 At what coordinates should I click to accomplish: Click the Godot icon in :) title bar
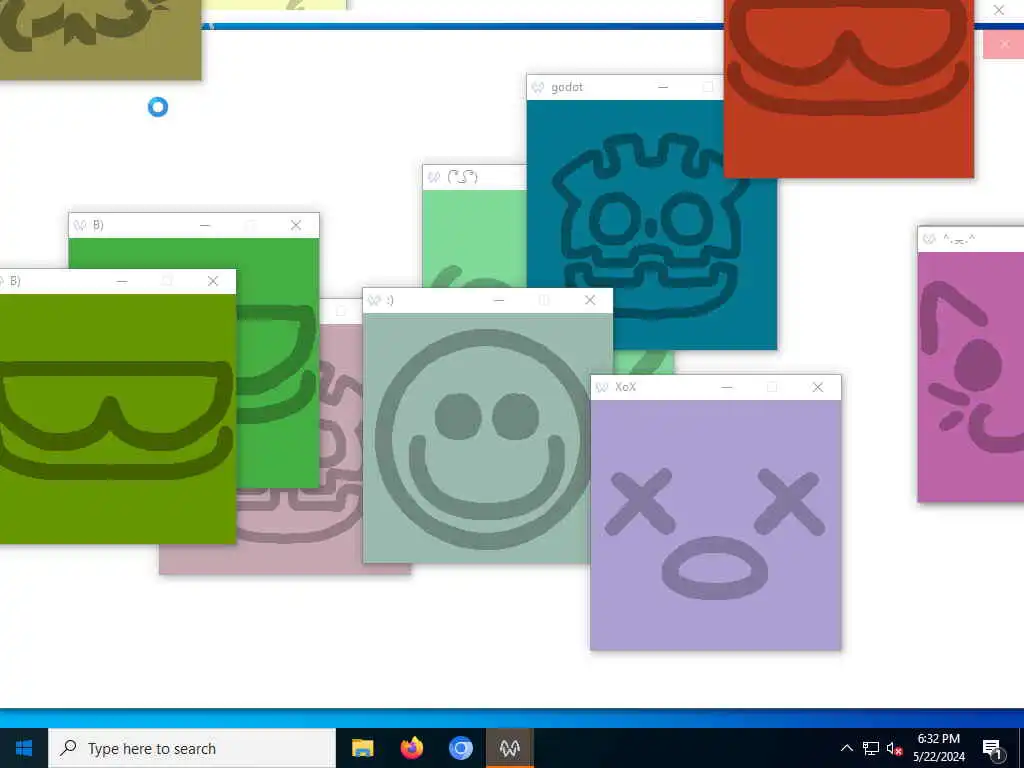pos(374,300)
